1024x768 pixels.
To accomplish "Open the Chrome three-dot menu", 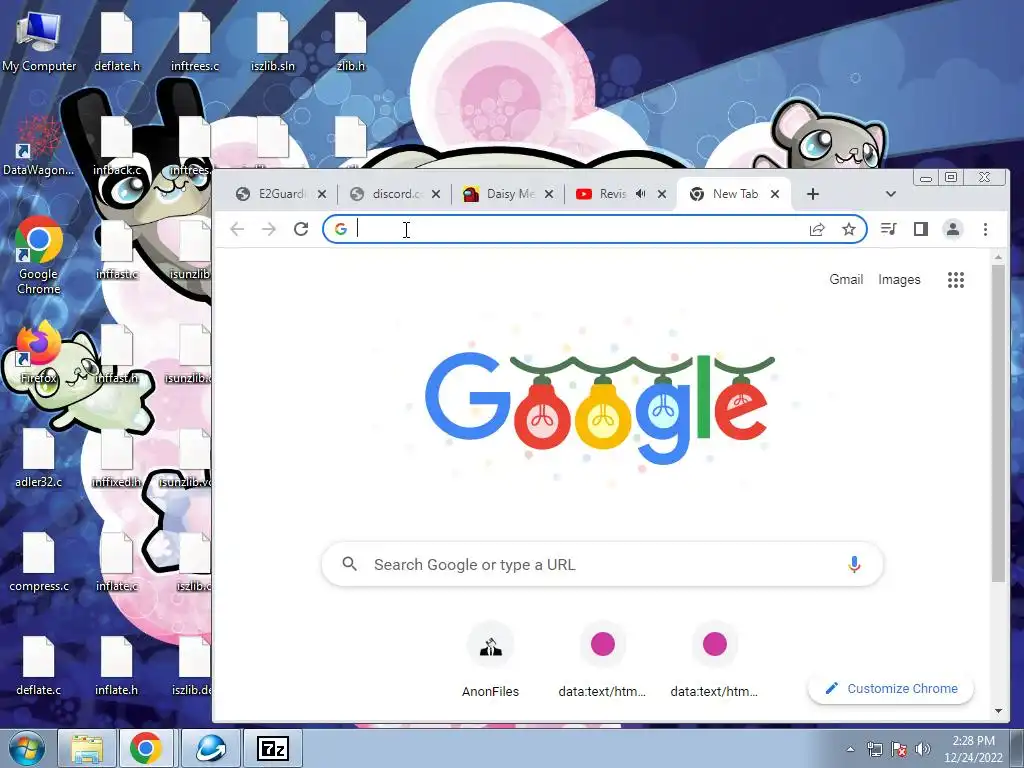I will click(985, 229).
